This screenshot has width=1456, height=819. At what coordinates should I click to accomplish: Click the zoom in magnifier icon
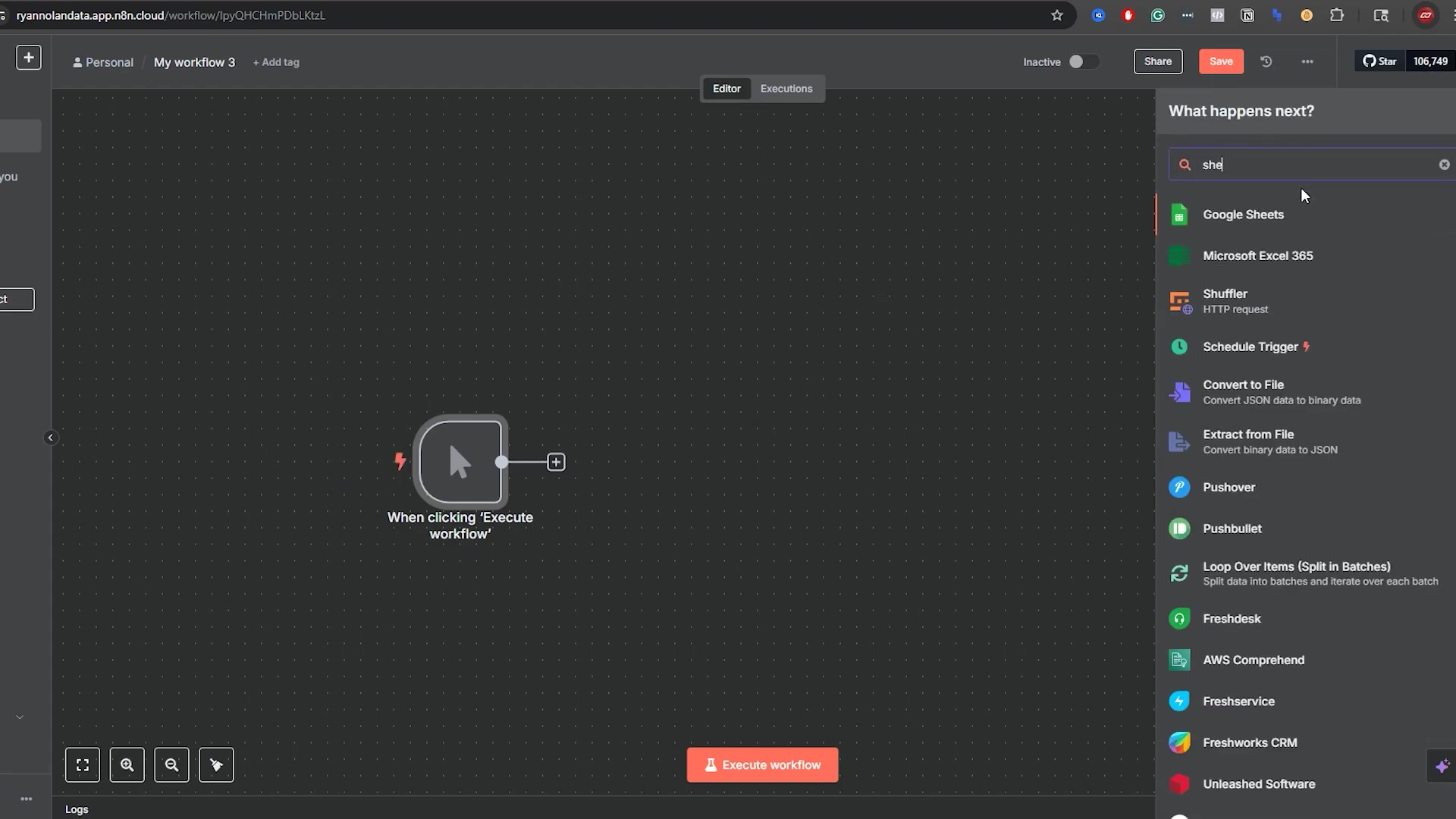[127, 765]
